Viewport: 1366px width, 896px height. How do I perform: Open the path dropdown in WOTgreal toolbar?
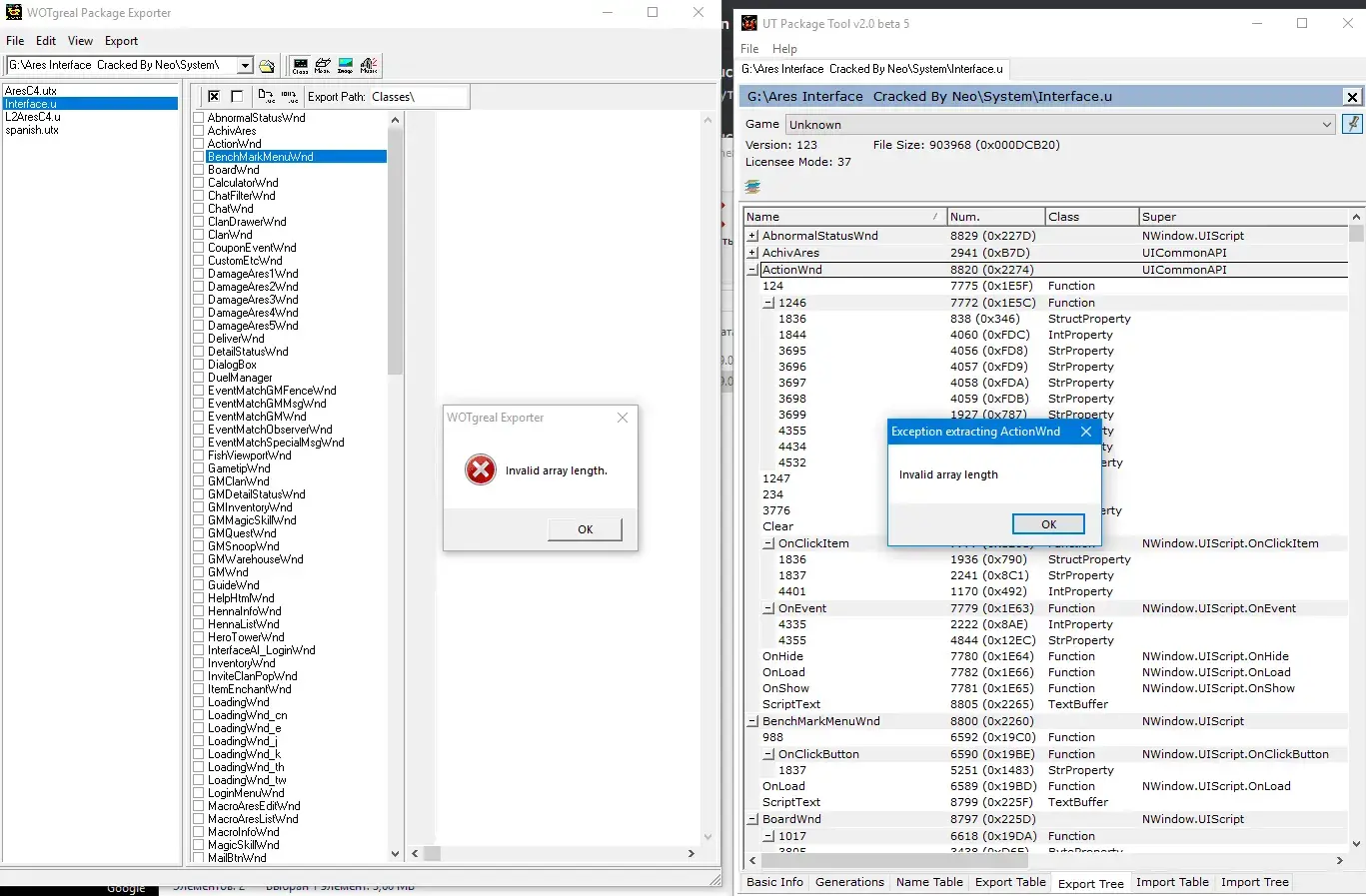[x=245, y=66]
